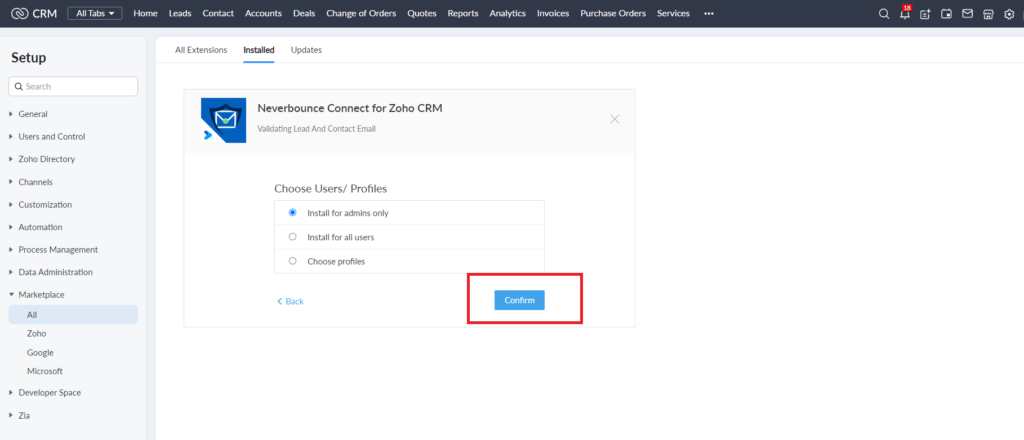Open the Leads module
The height and width of the screenshot is (440, 1024).
click(180, 13)
